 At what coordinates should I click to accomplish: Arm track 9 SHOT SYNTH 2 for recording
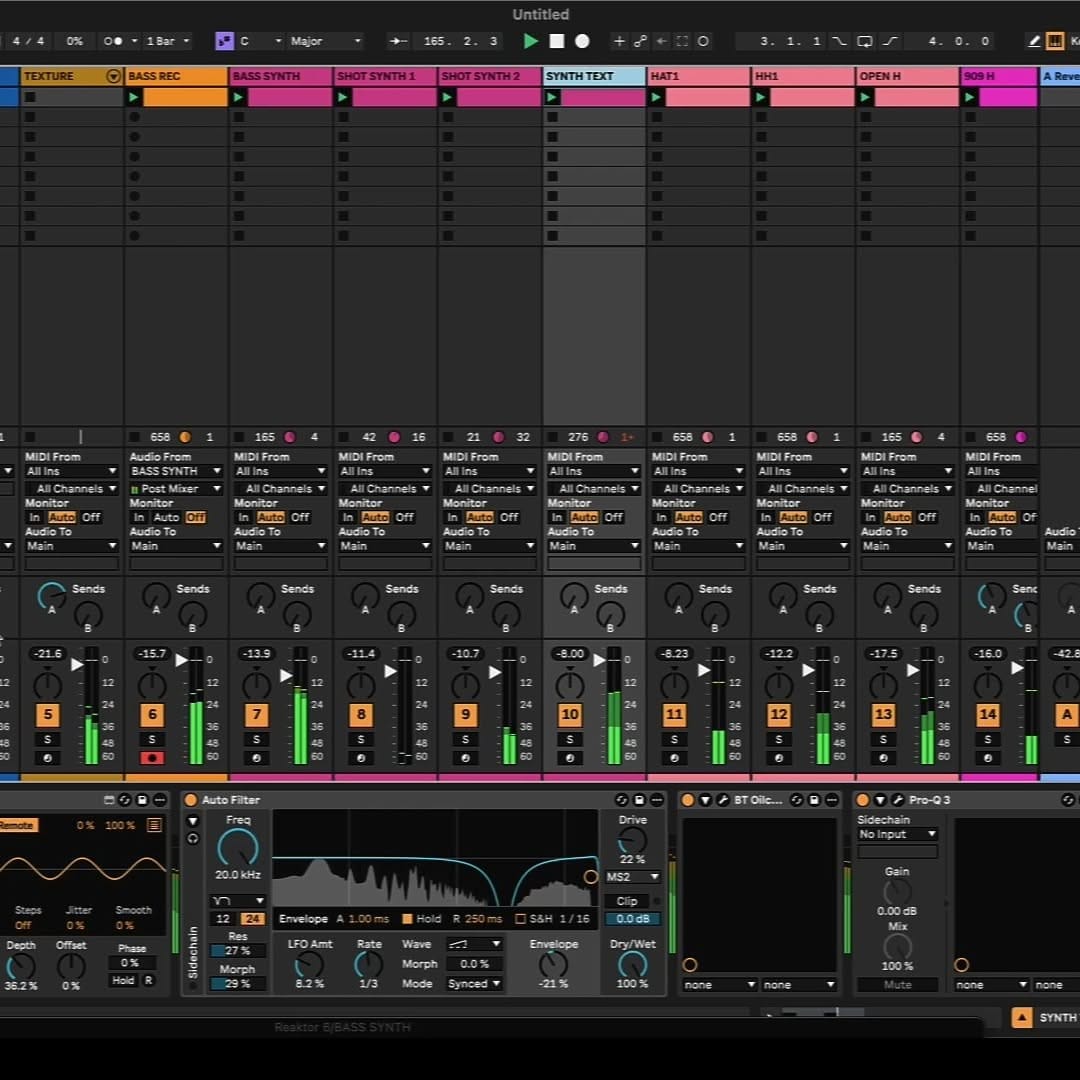point(466,758)
